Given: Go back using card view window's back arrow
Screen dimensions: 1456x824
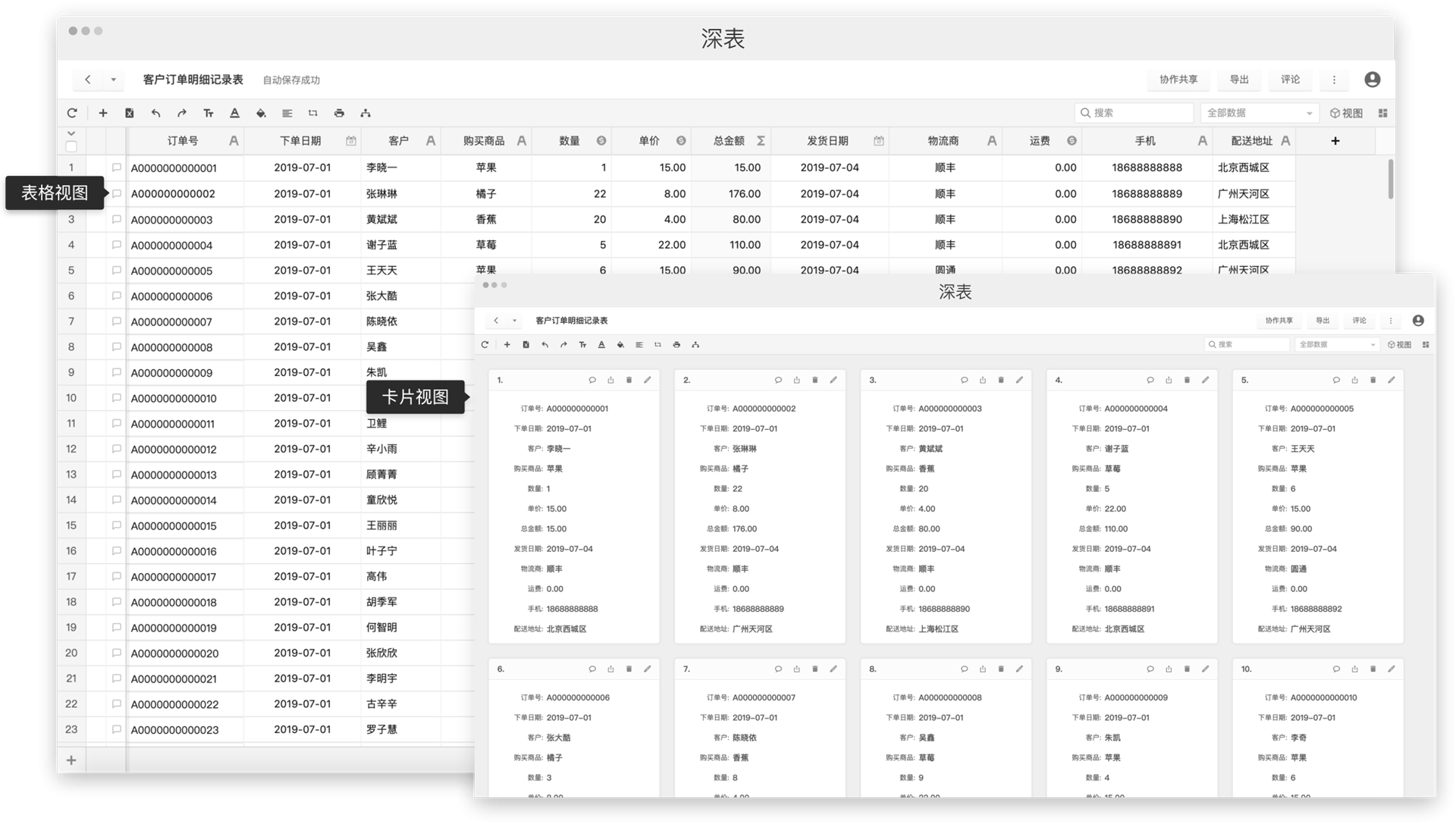Looking at the screenshot, I should (496, 321).
